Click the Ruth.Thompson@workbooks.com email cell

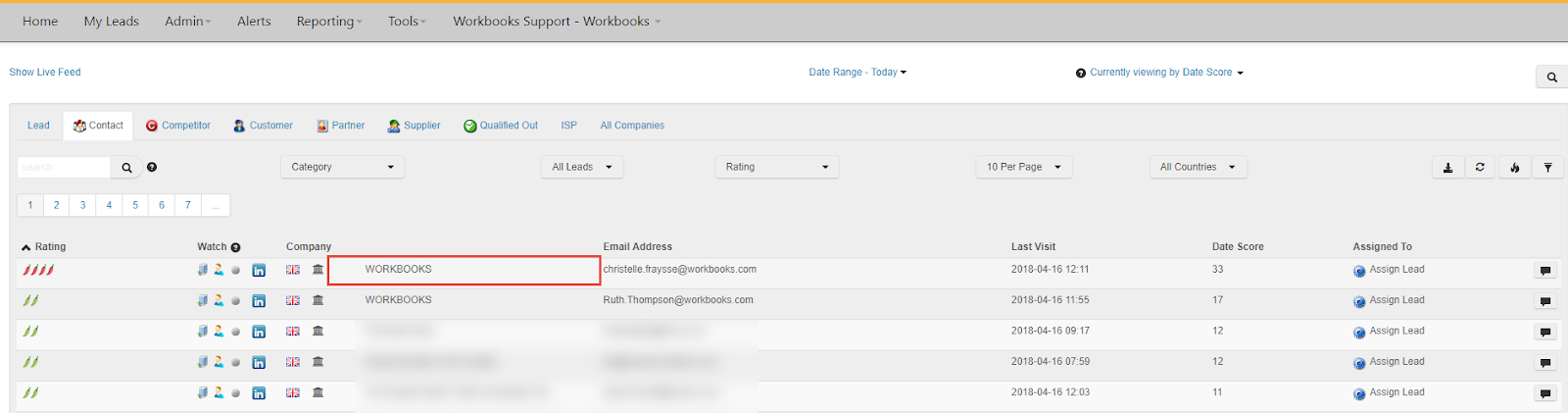coord(678,300)
